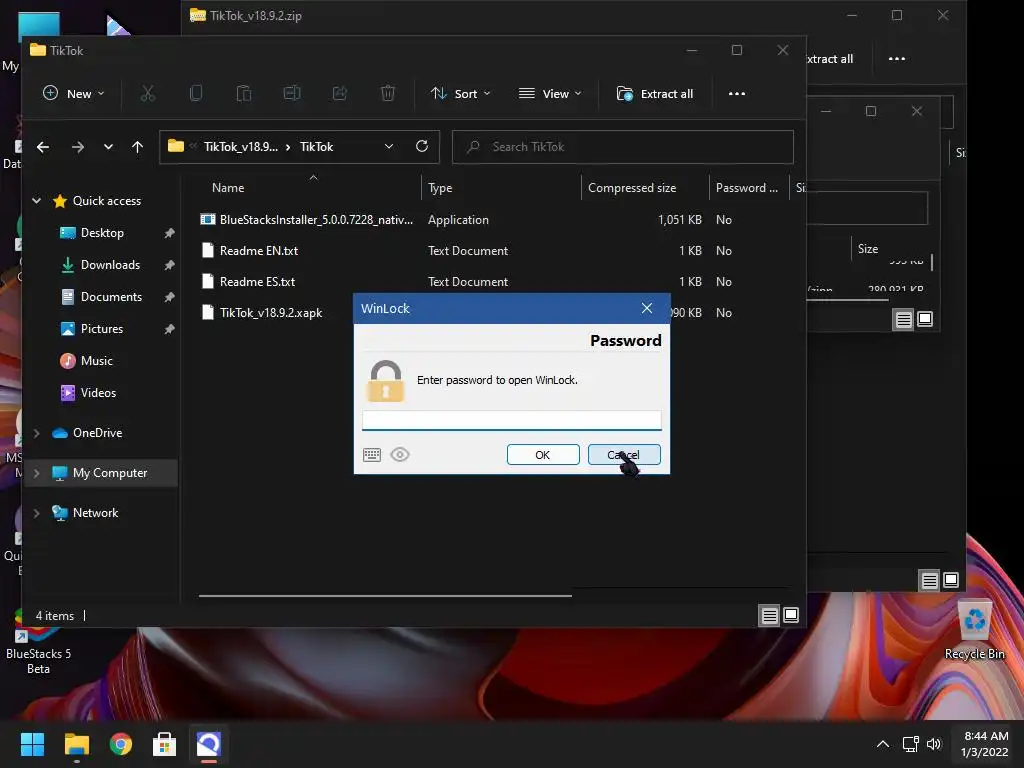
Task: Go up one folder level arrow
Action: click(x=137, y=147)
